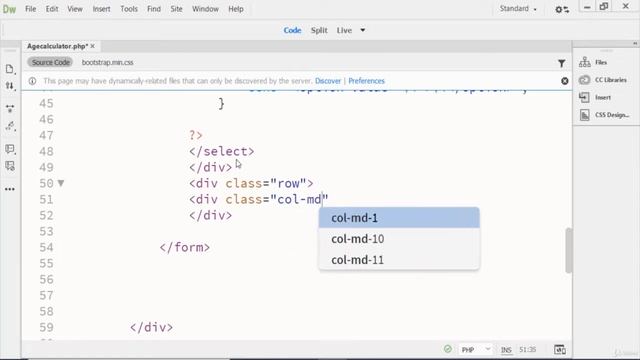Open the Site menu
Viewport: 640px width, 360px height.
coord(176,9)
